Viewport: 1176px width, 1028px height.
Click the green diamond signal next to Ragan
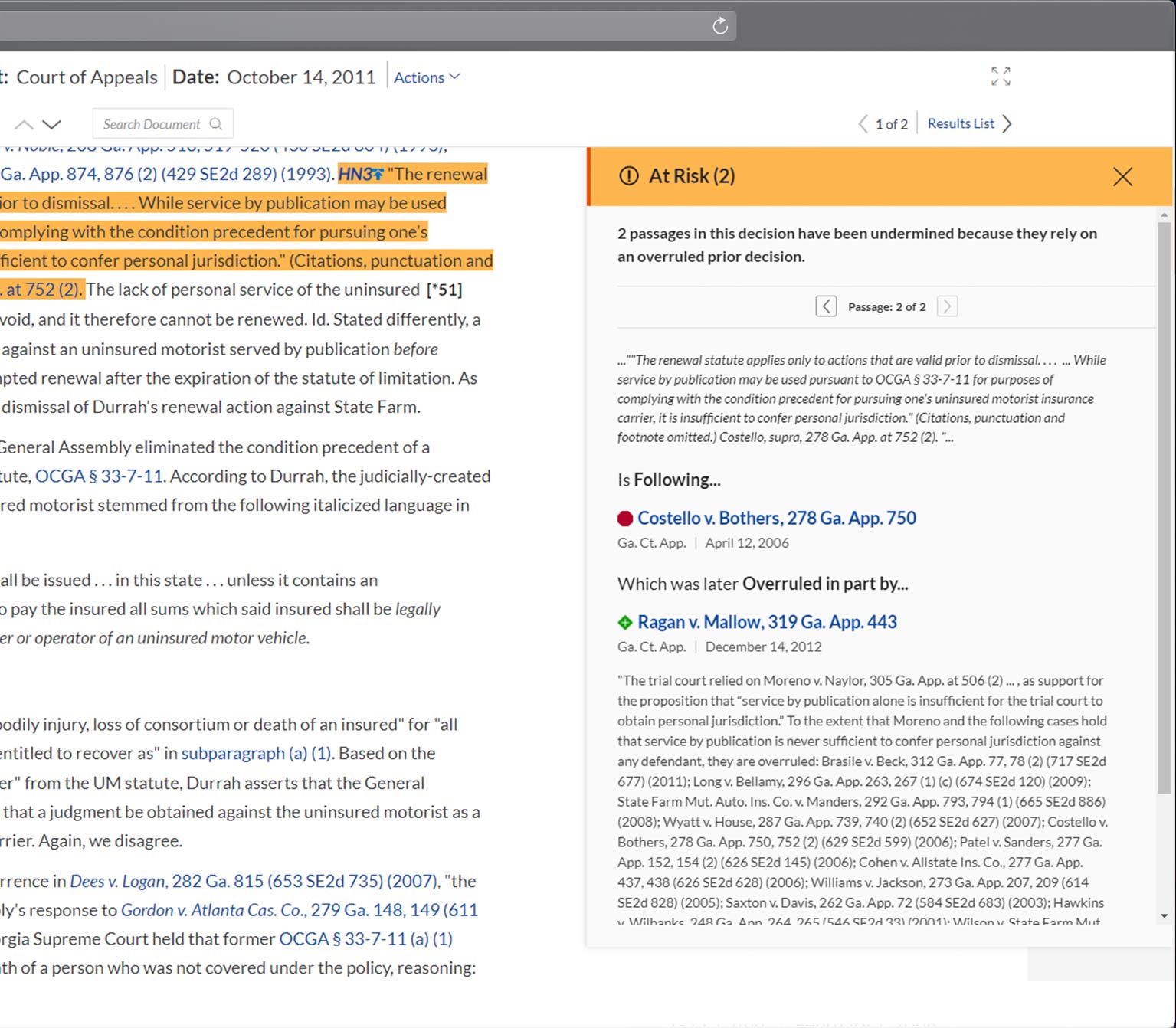point(625,622)
